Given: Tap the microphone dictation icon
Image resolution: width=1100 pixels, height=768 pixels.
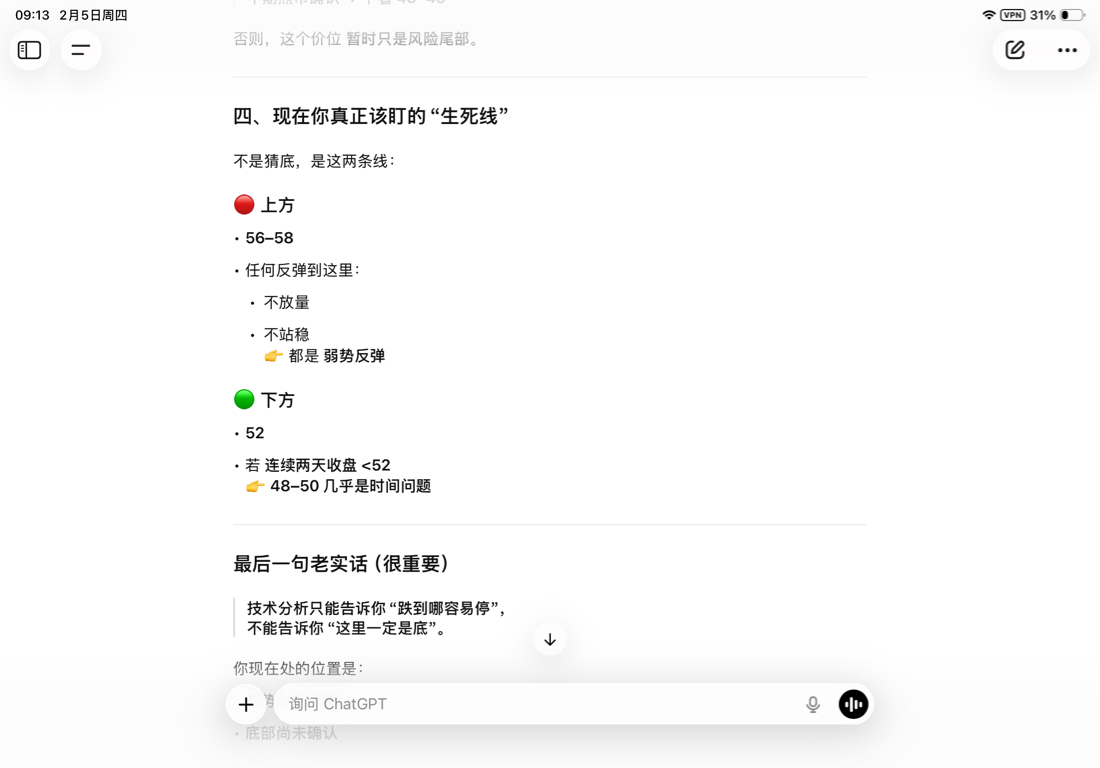Looking at the screenshot, I should [813, 705].
